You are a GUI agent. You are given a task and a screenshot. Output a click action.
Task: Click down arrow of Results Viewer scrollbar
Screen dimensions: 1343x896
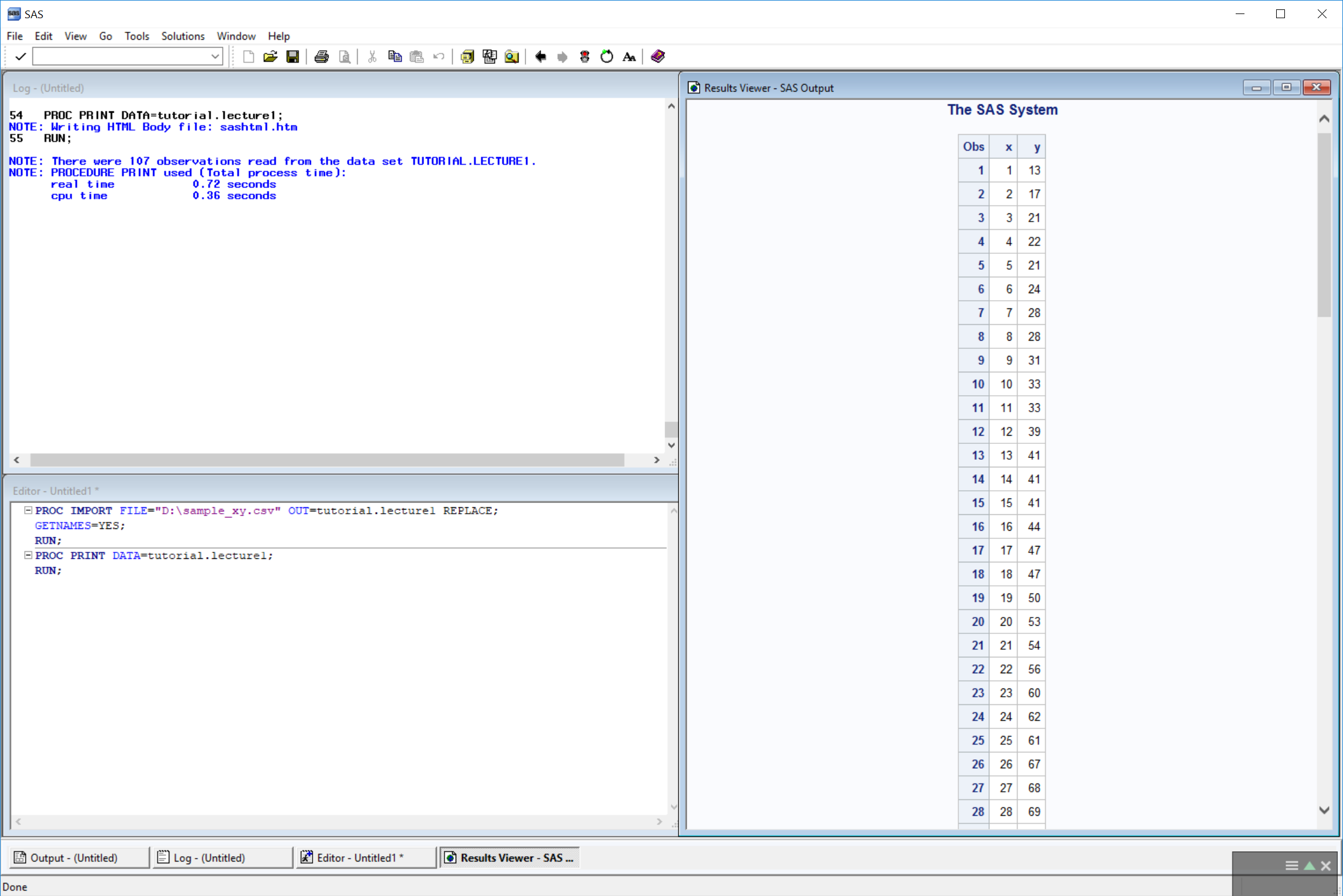[1324, 810]
